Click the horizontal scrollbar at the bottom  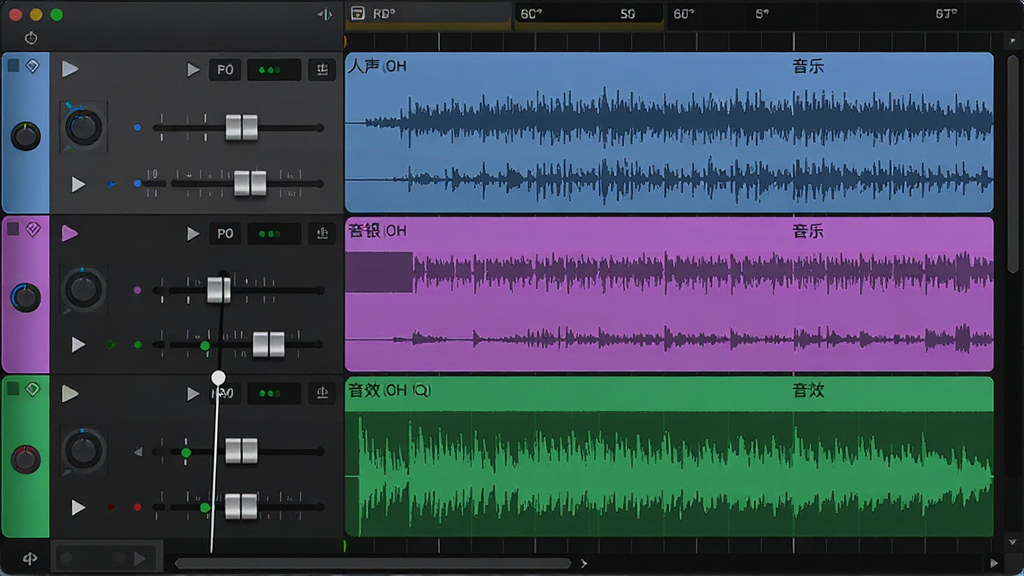[x=373, y=563]
